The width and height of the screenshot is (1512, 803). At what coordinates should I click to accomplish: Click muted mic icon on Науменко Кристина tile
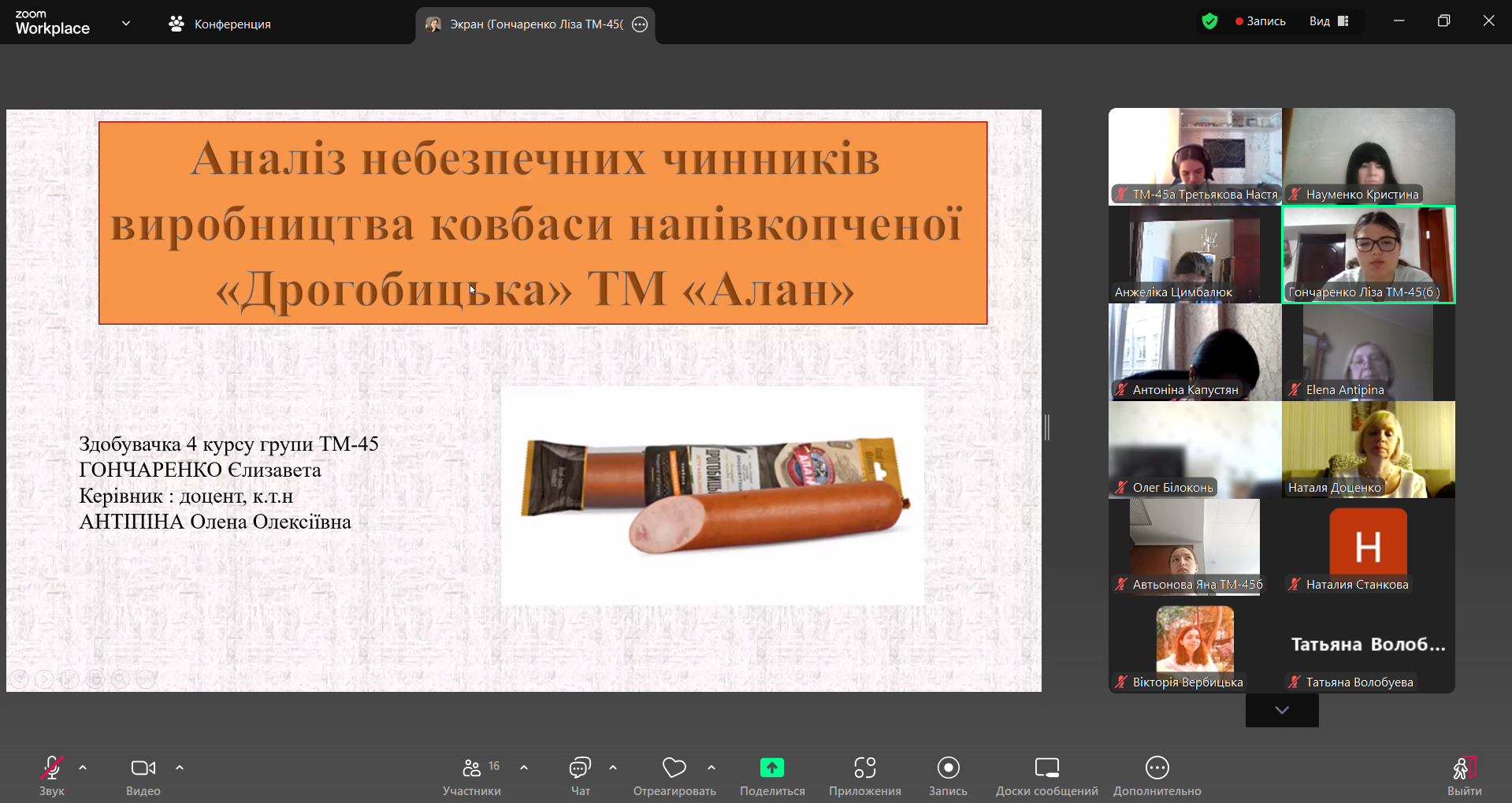coord(1295,195)
